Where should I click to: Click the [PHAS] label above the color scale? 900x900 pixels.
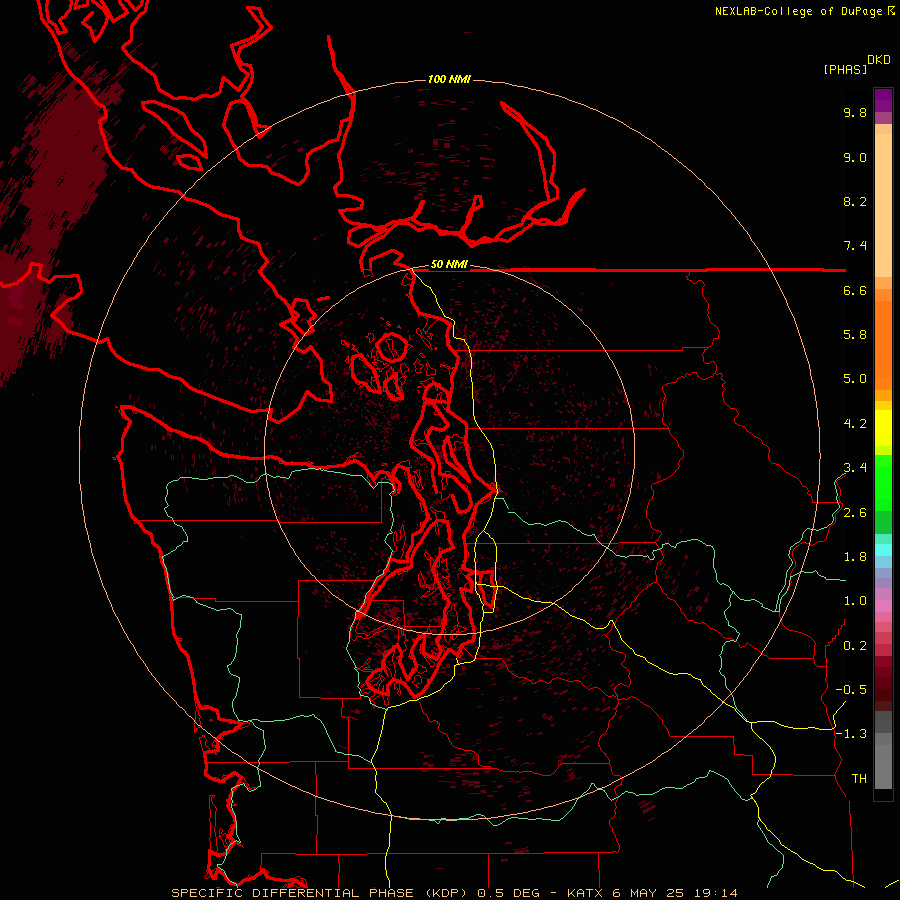tap(845, 70)
